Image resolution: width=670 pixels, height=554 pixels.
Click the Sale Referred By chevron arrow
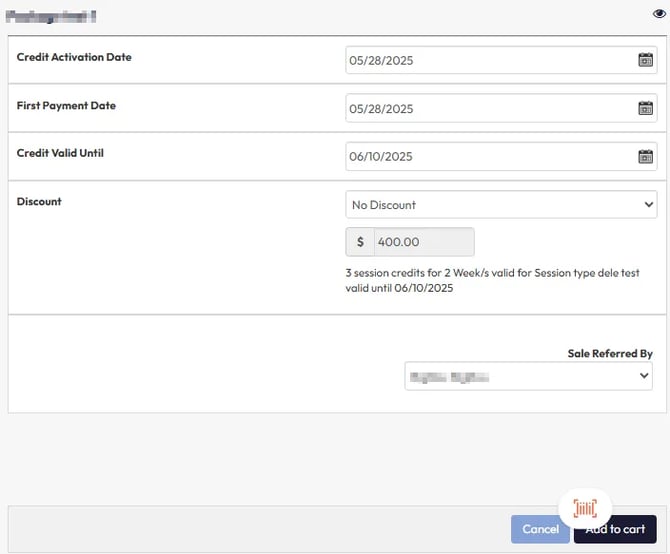643,376
